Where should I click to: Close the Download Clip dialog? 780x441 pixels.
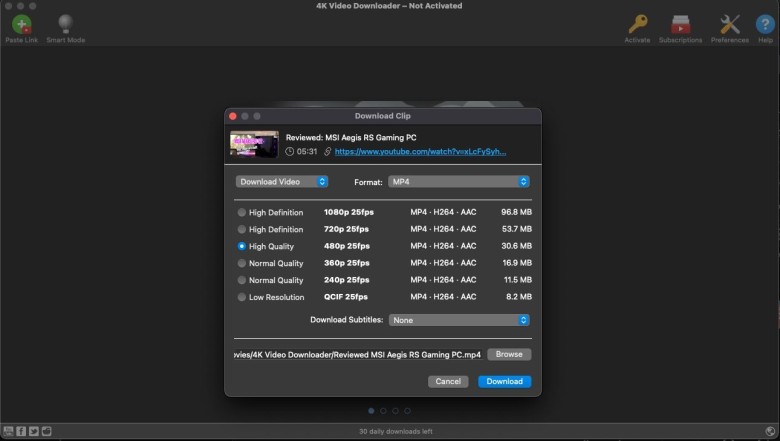[x=233, y=116]
